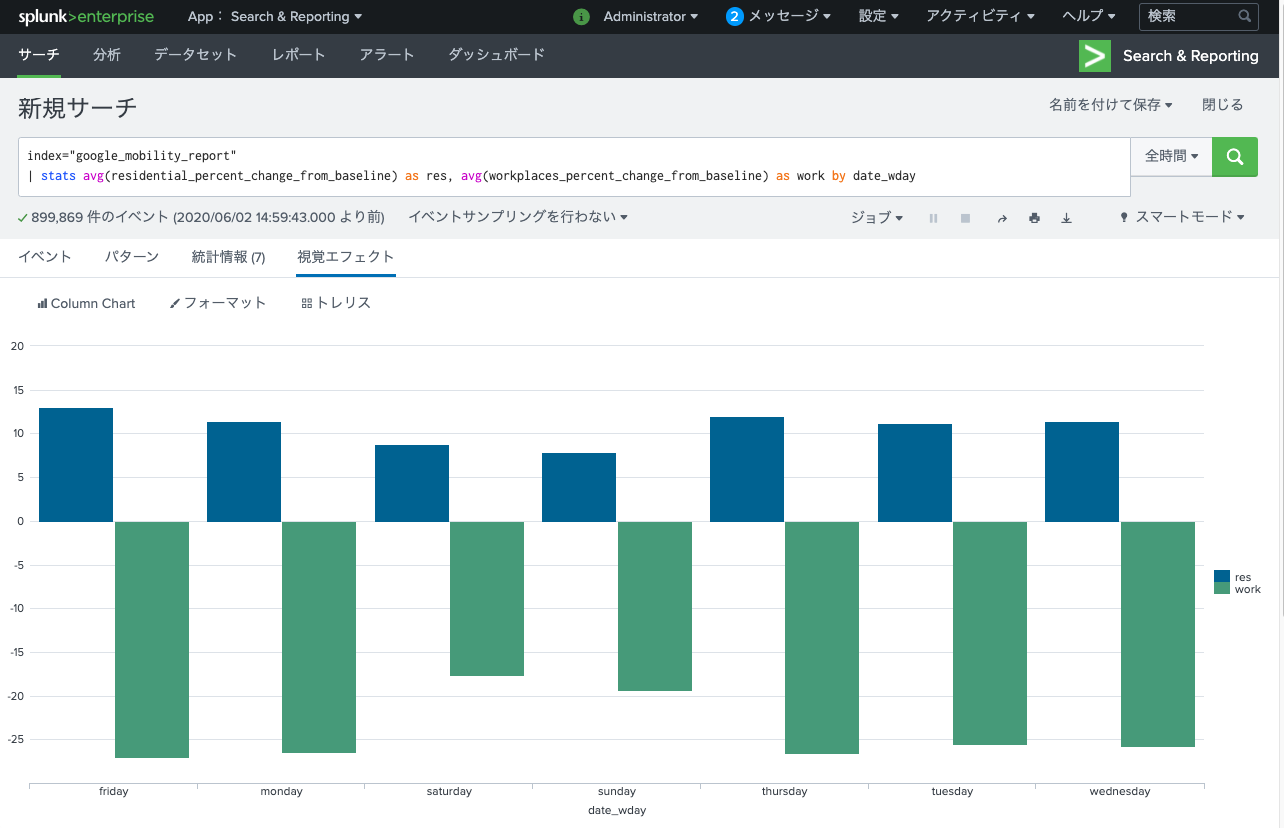Export the search results via download icon
The image size is (1284, 828).
tap(1066, 217)
